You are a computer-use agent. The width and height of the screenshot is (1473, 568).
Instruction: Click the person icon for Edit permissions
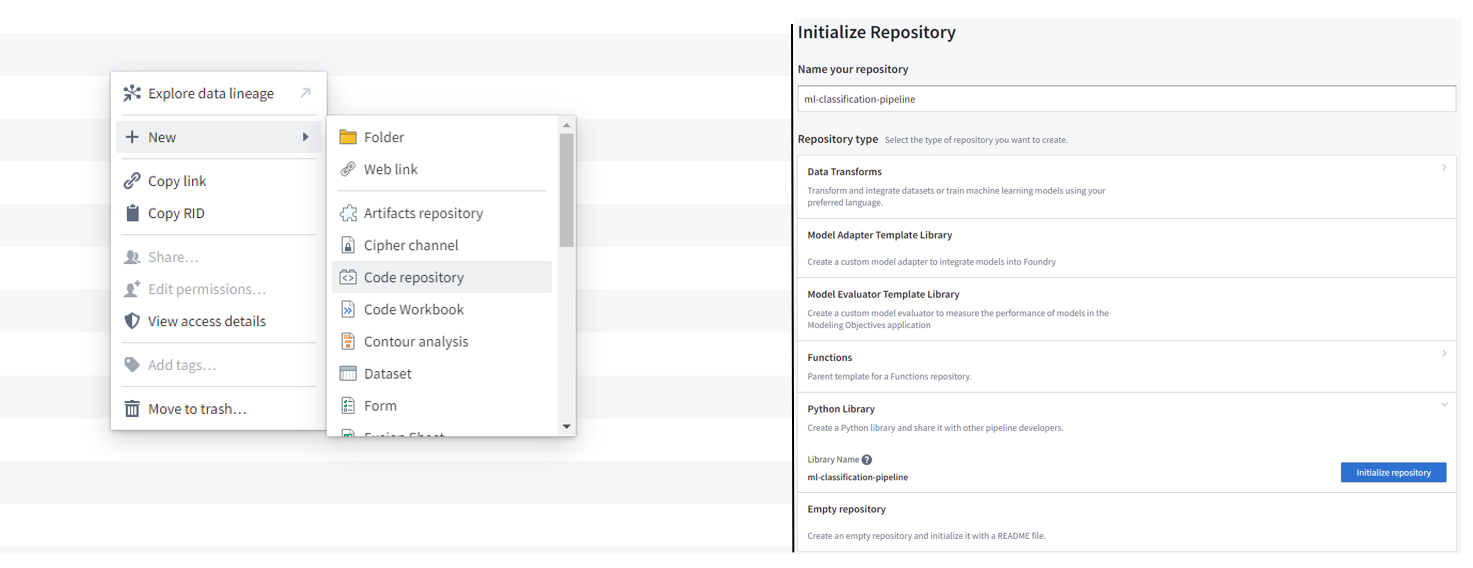[132, 289]
